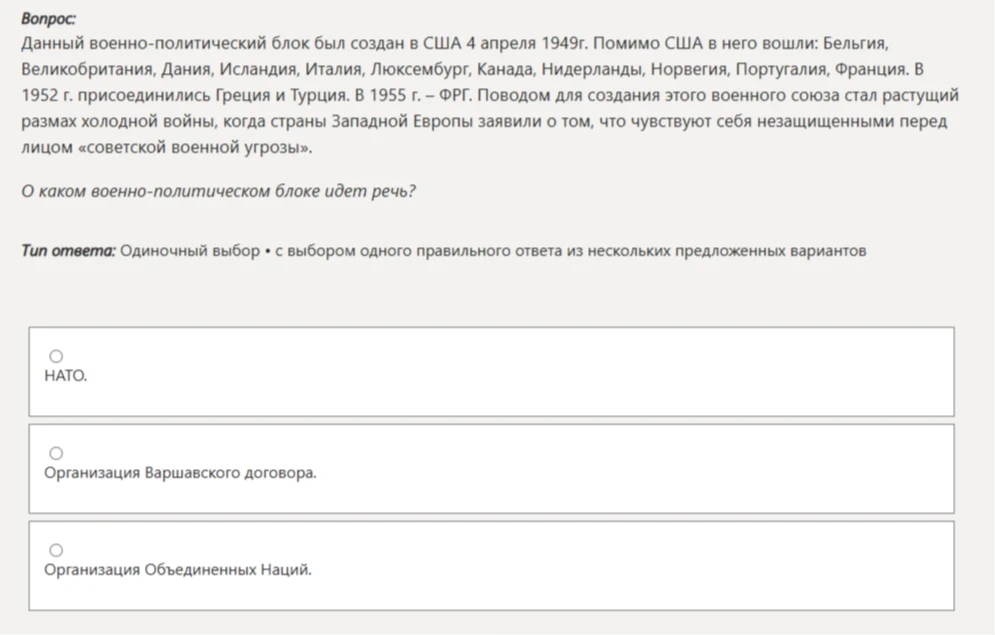This screenshot has width=995, height=635.
Task: Click the Организация Варшавского договора label text
Action: coord(180,473)
